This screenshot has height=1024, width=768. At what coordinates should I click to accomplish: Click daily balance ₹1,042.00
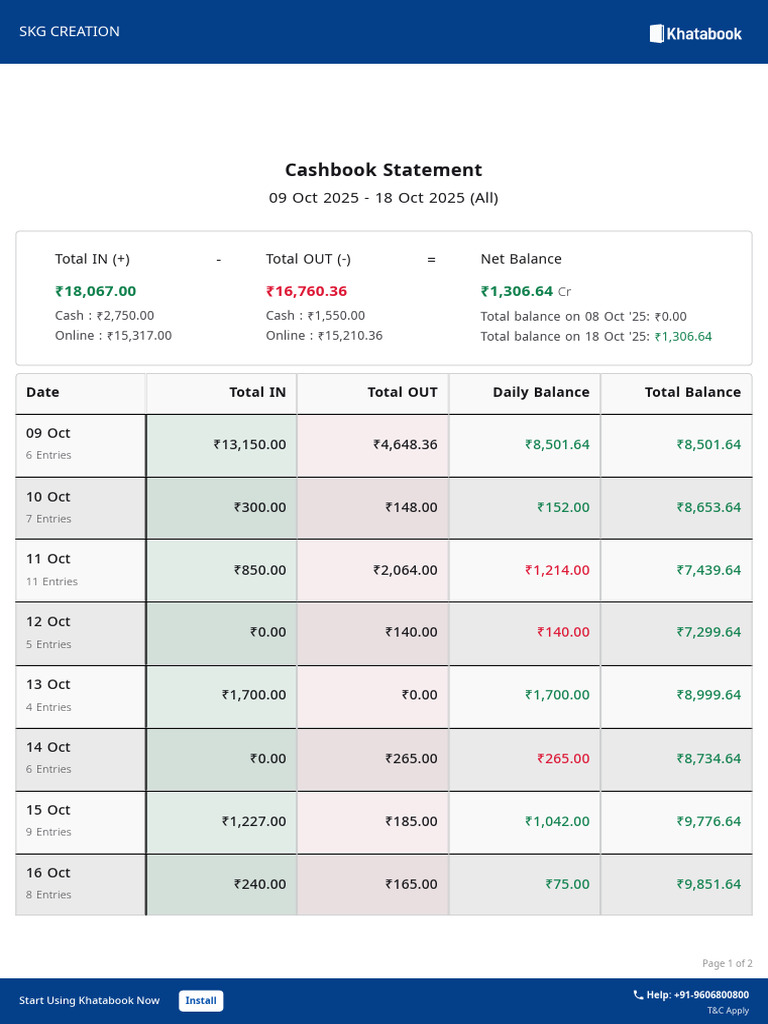[557, 822]
